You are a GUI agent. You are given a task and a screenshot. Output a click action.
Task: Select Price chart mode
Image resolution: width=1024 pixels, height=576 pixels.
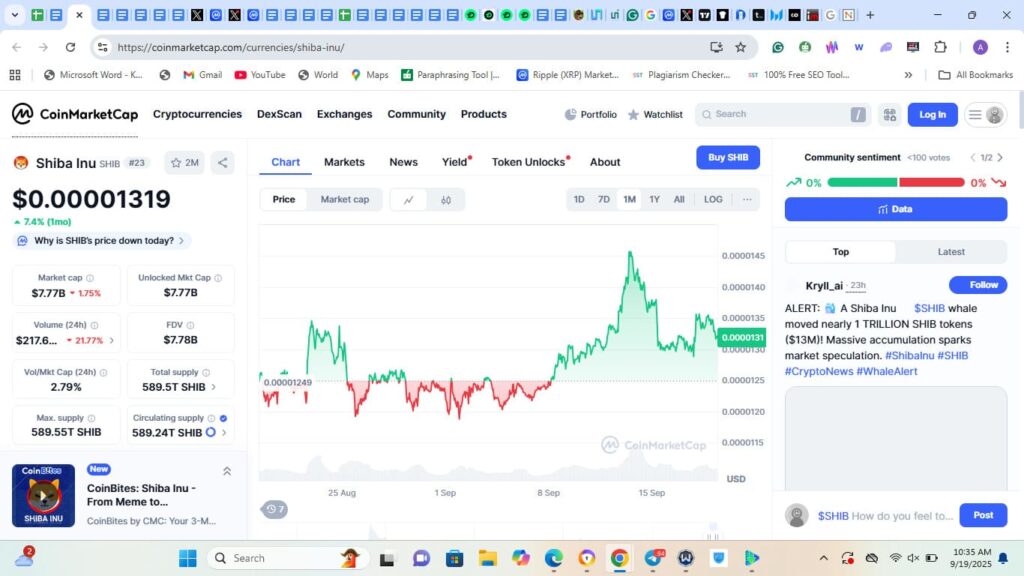pyautogui.click(x=283, y=200)
